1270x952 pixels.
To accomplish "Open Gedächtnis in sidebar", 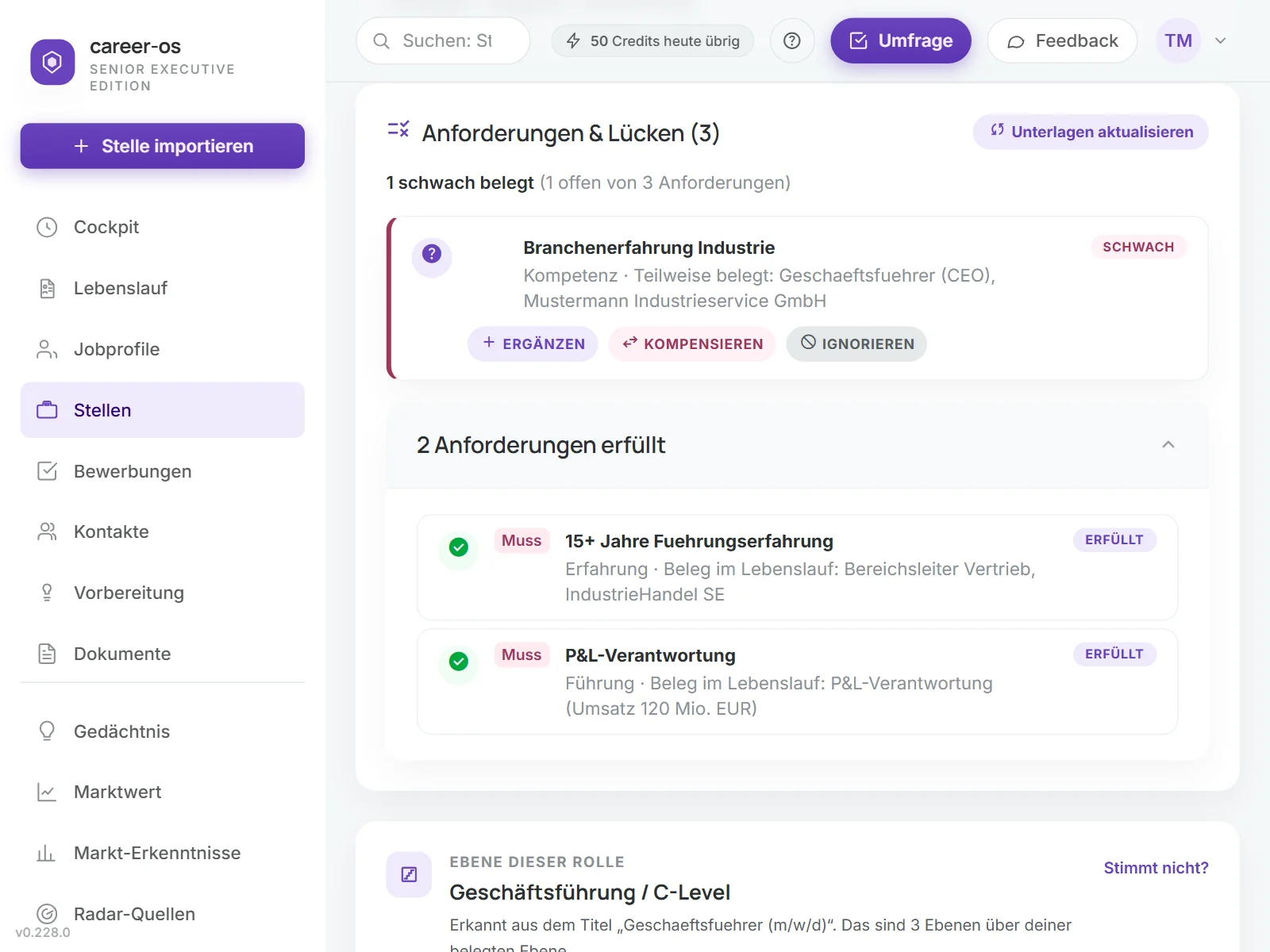I will click(x=163, y=731).
